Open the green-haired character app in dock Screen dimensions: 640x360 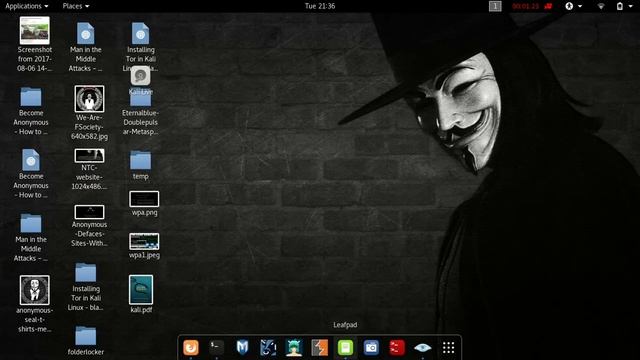pyautogui.click(x=294, y=348)
